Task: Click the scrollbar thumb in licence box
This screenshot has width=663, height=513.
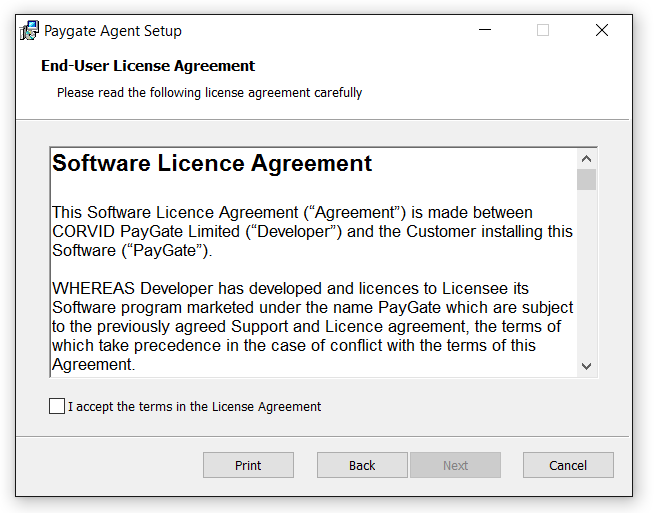Action: tap(586, 180)
